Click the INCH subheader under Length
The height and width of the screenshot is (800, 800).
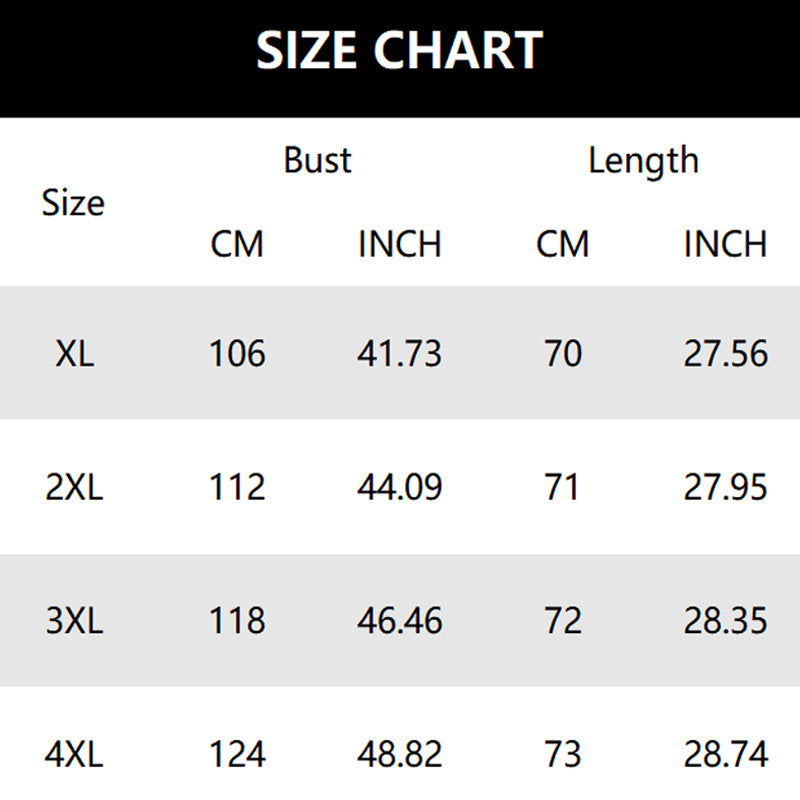pyautogui.click(x=726, y=244)
